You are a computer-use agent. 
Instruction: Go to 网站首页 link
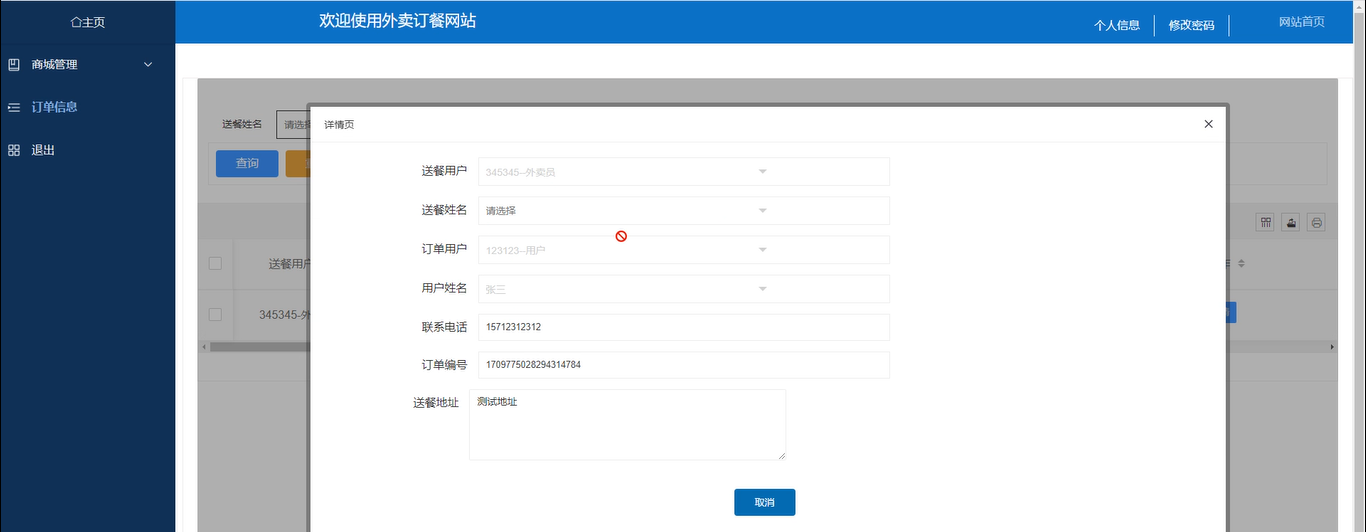1302,22
